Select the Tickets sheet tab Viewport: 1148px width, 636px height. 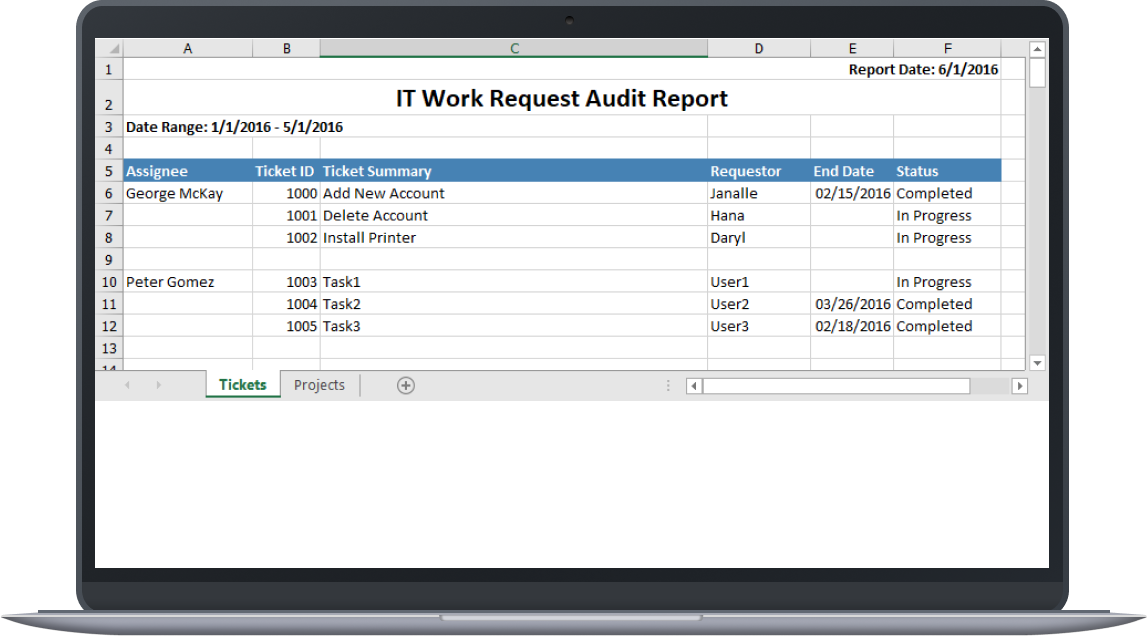242,385
